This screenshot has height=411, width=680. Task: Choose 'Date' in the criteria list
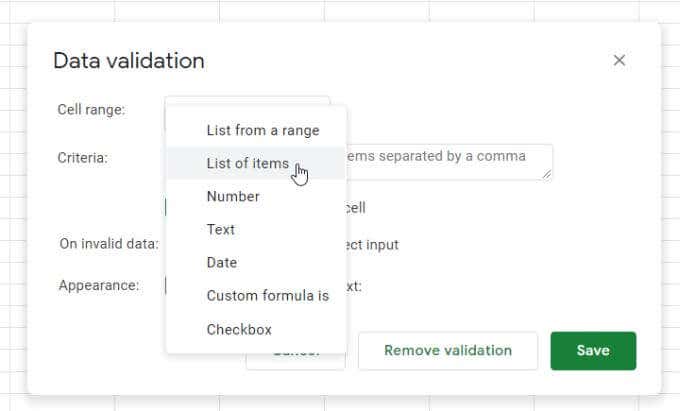tap(222, 262)
